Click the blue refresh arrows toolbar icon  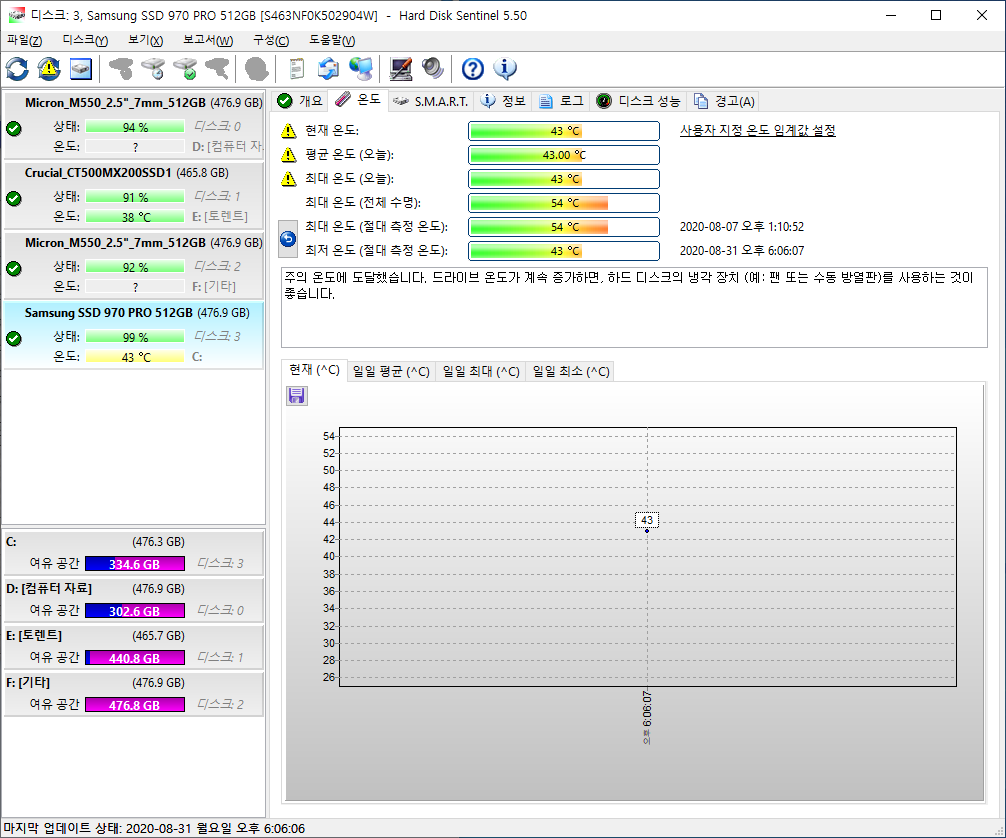pos(17,69)
